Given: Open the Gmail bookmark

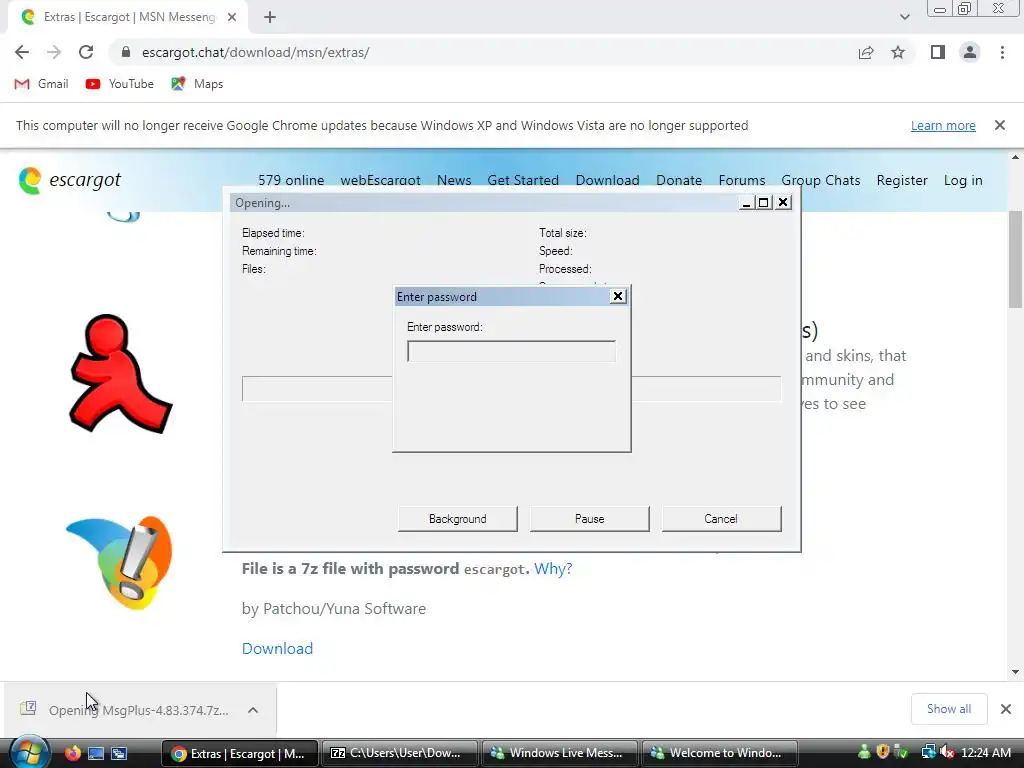Looking at the screenshot, I should (x=41, y=84).
